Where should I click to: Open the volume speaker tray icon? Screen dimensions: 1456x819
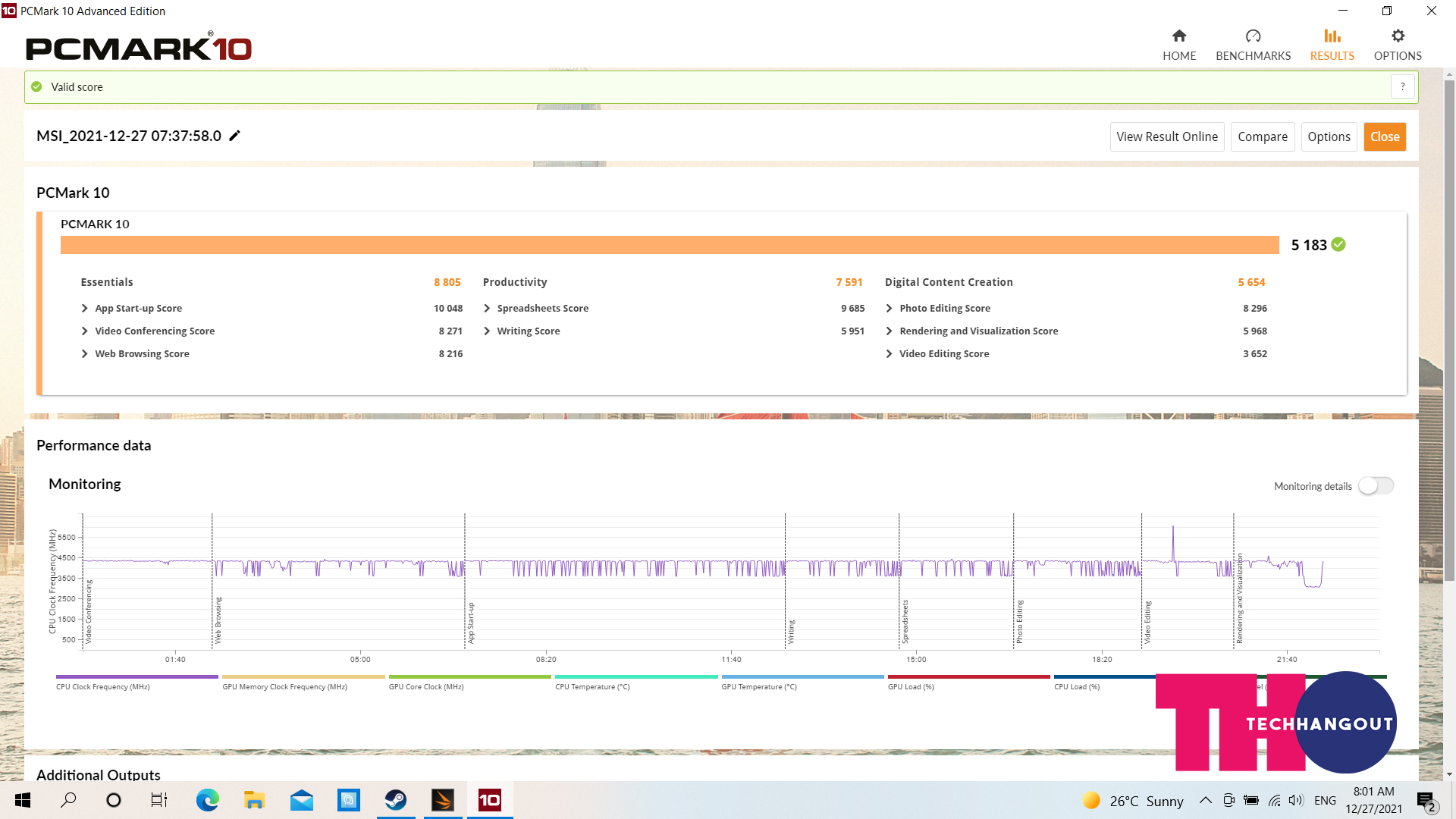click(x=1296, y=800)
